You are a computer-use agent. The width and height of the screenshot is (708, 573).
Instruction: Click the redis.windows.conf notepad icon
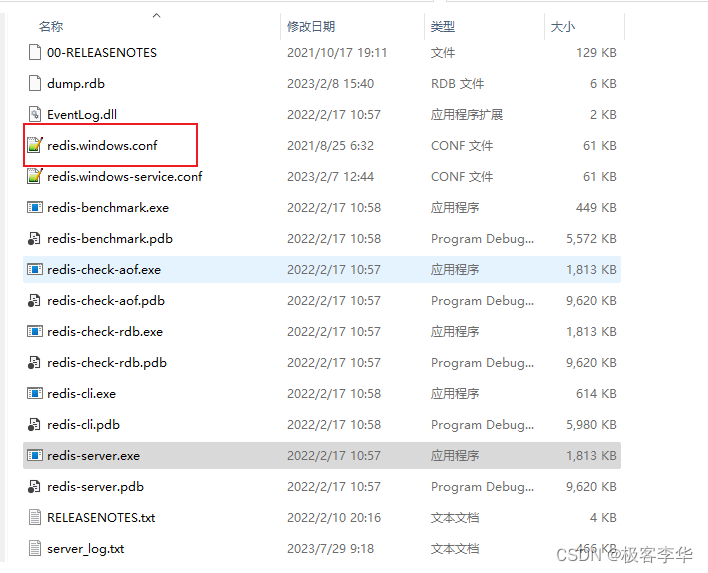pos(35,145)
